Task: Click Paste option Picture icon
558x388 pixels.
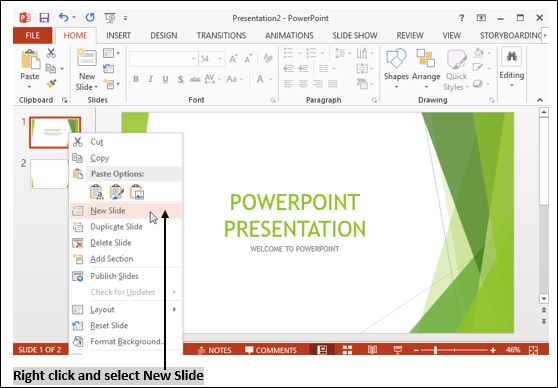Action: click(x=137, y=192)
